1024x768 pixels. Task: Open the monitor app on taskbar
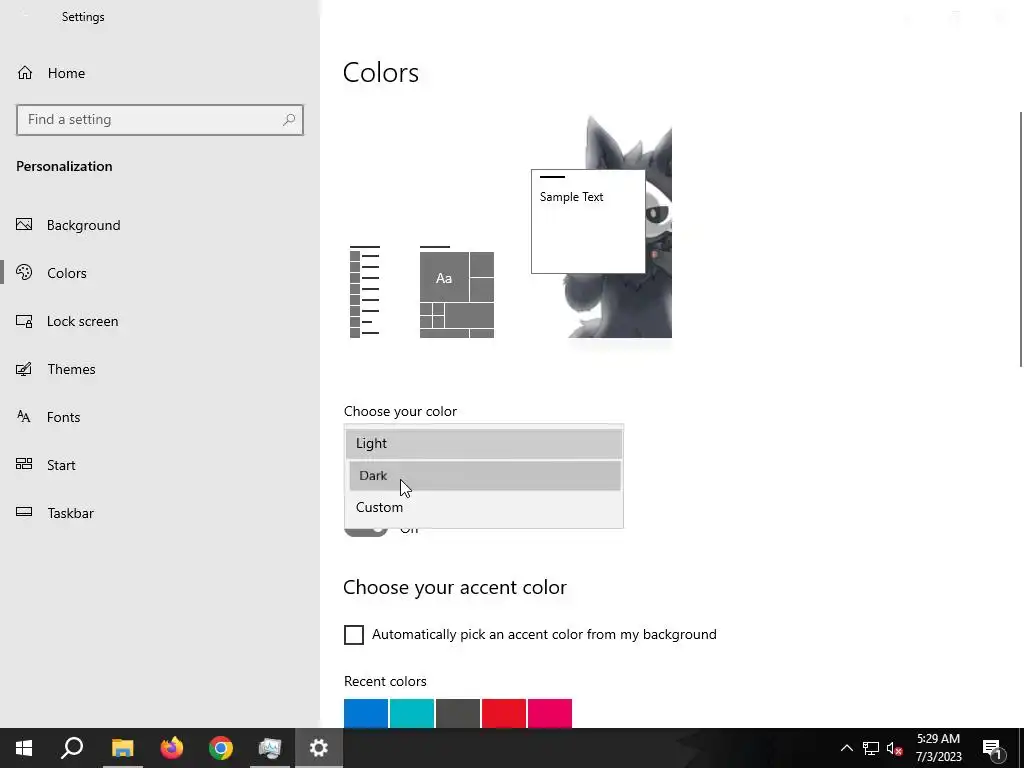coord(270,748)
